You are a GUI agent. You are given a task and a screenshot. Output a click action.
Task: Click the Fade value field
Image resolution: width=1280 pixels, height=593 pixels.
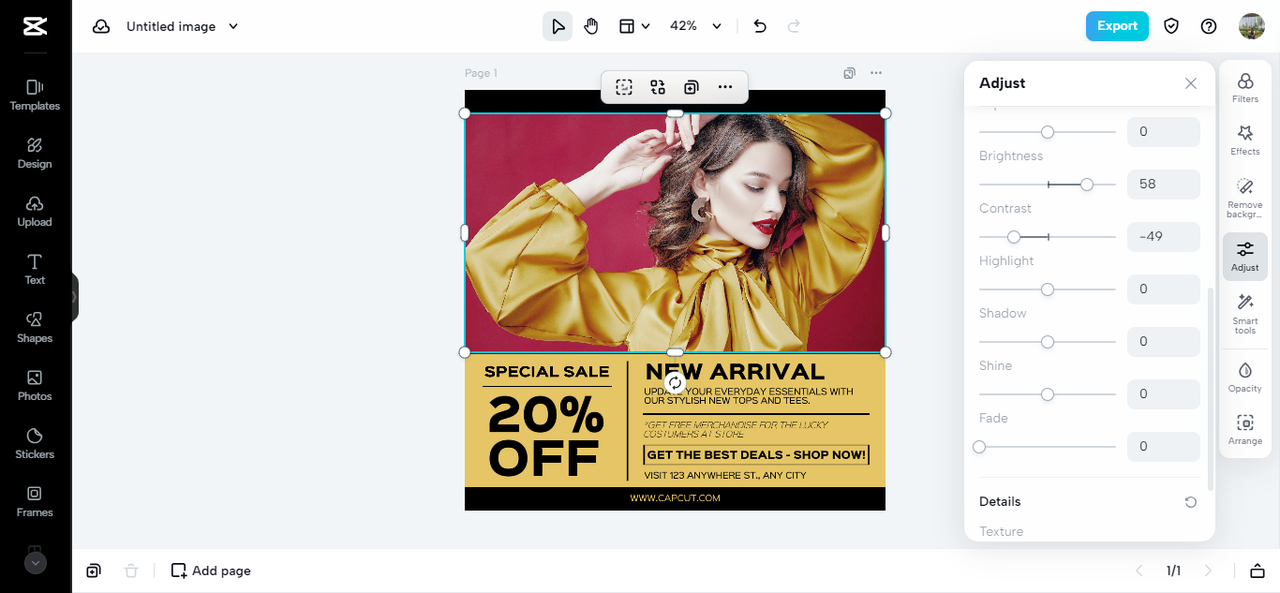1163,447
